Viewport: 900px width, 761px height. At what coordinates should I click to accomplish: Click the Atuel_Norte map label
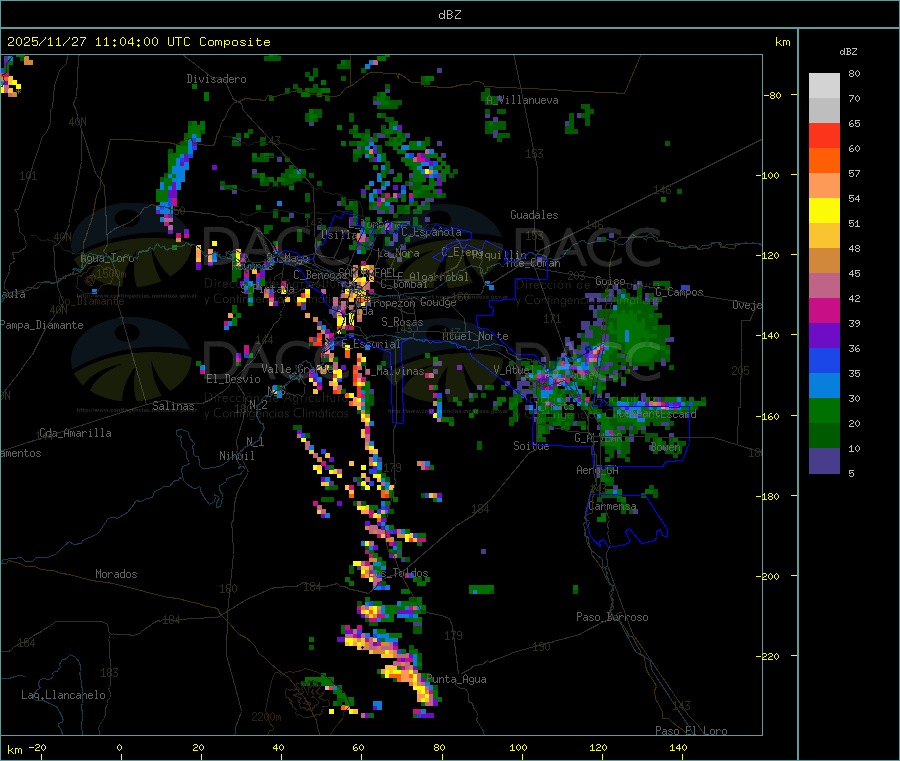475,336
